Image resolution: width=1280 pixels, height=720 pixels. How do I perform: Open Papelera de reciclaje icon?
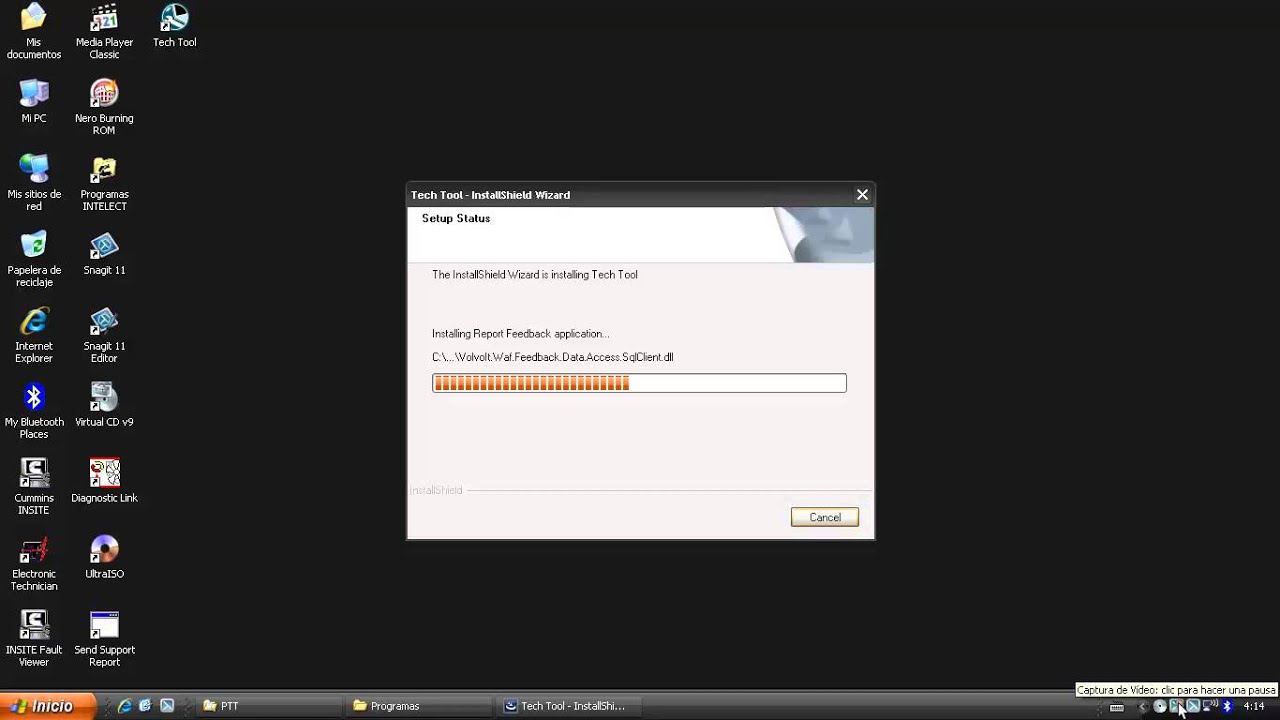coord(34,258)
